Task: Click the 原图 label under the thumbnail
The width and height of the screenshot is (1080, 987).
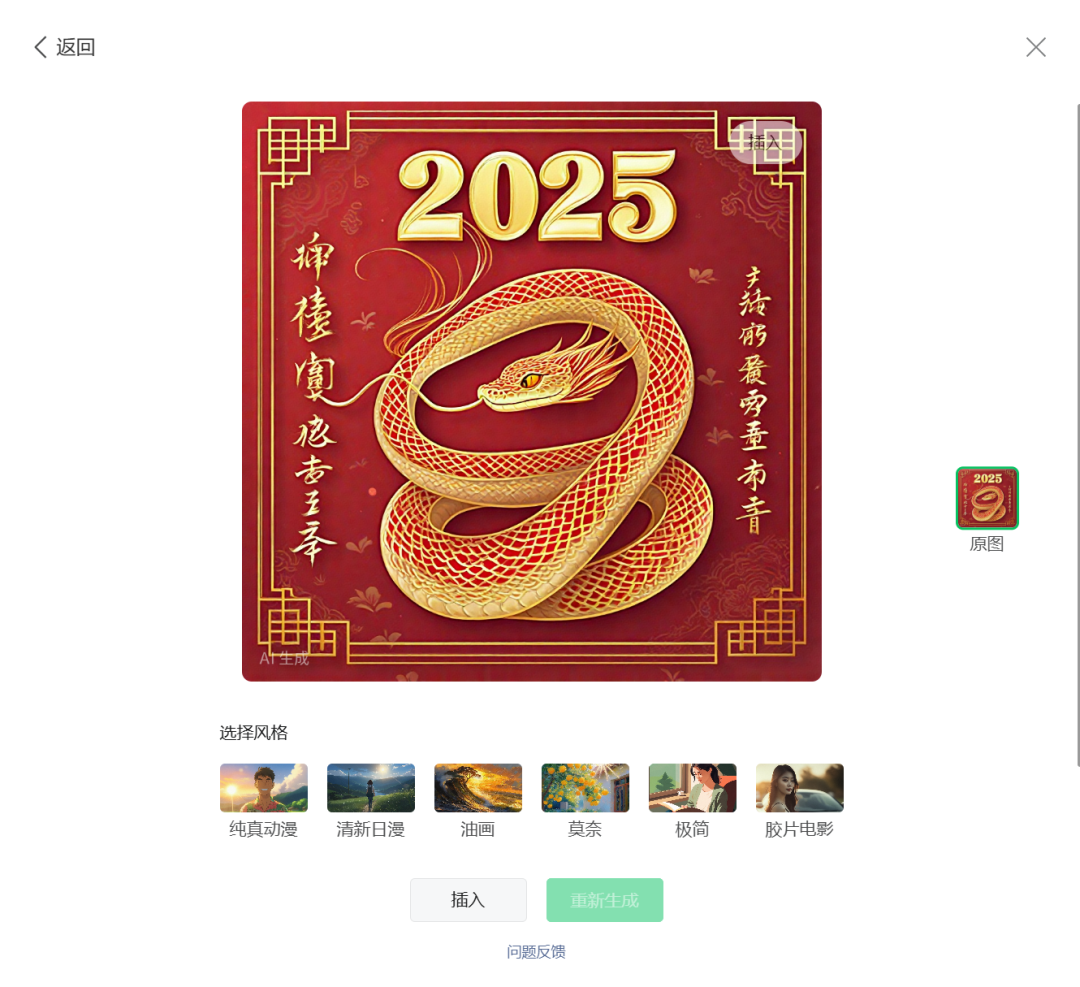Action: tap(986, 544)
